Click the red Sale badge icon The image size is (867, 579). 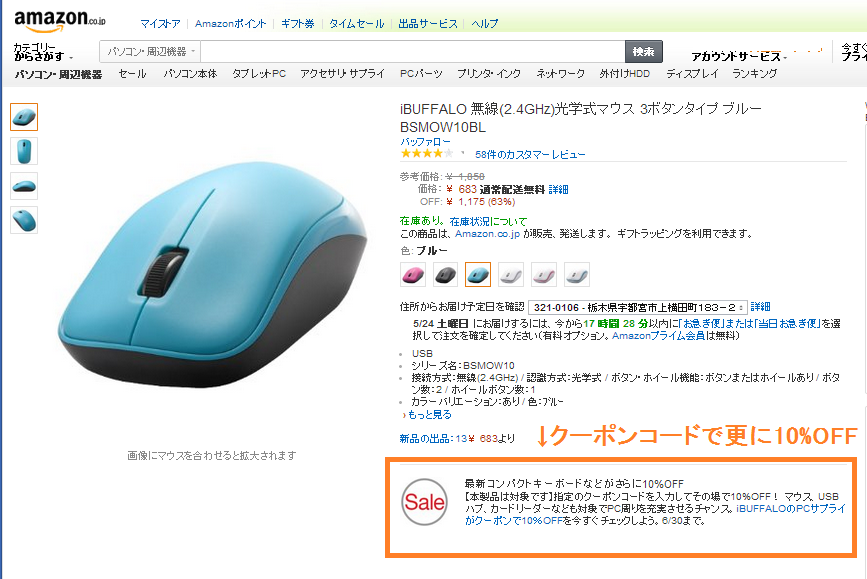pos(424,502)
